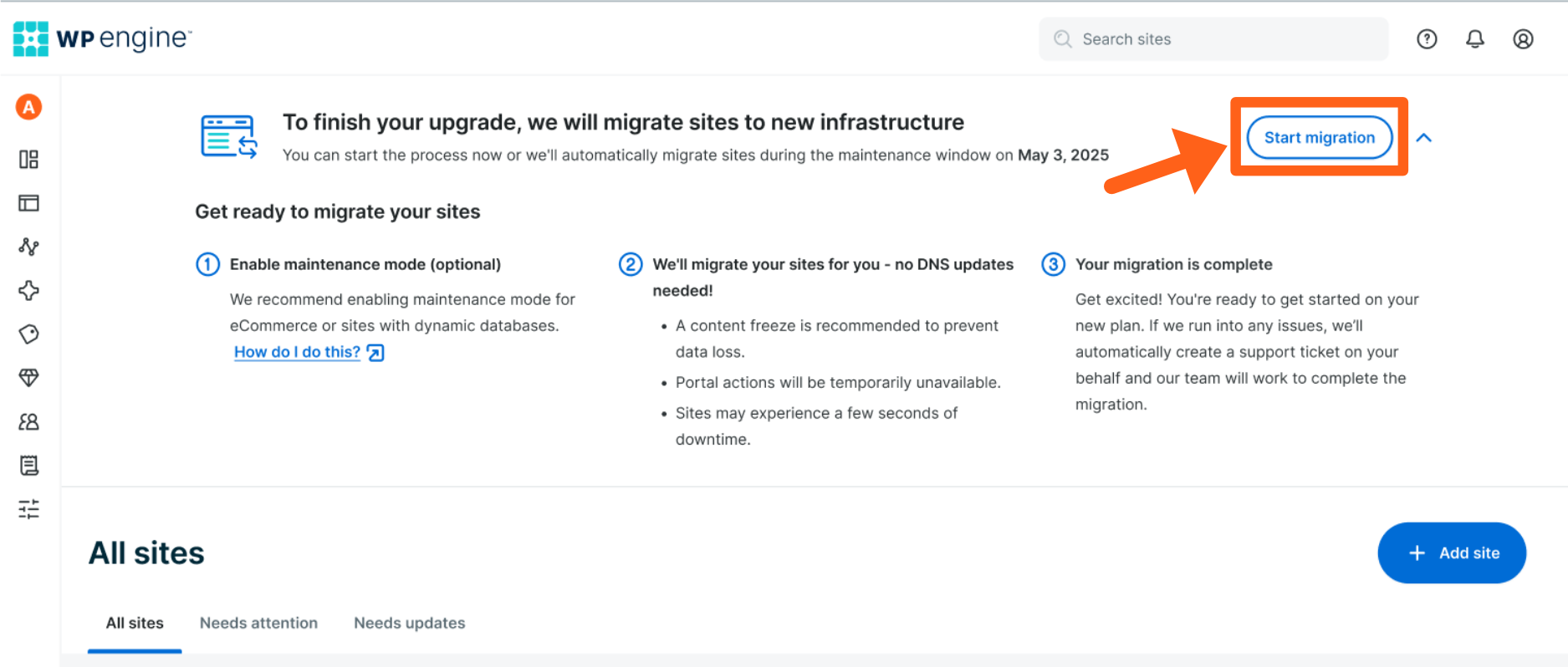Open the sliders settings icon in sidebar
1568x667 pixels.
coord(28,509)
